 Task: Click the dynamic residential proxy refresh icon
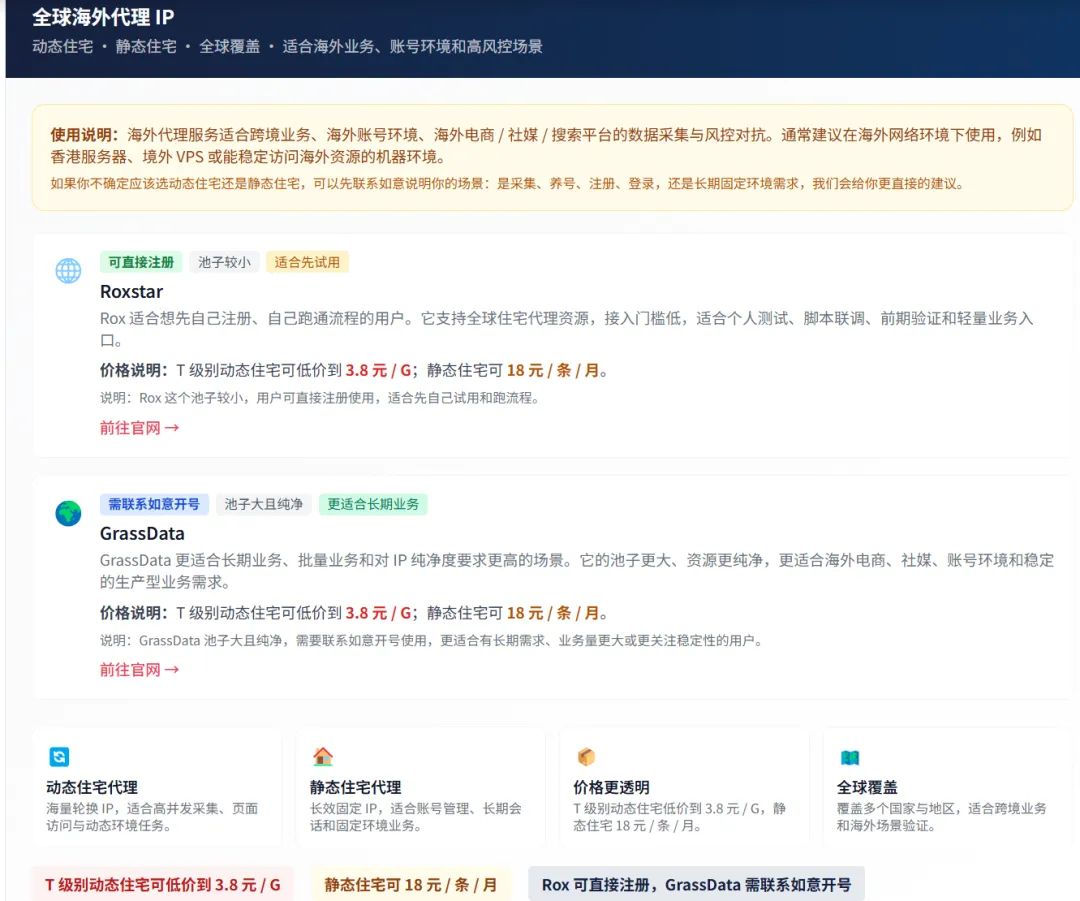[x=59, y=756]
